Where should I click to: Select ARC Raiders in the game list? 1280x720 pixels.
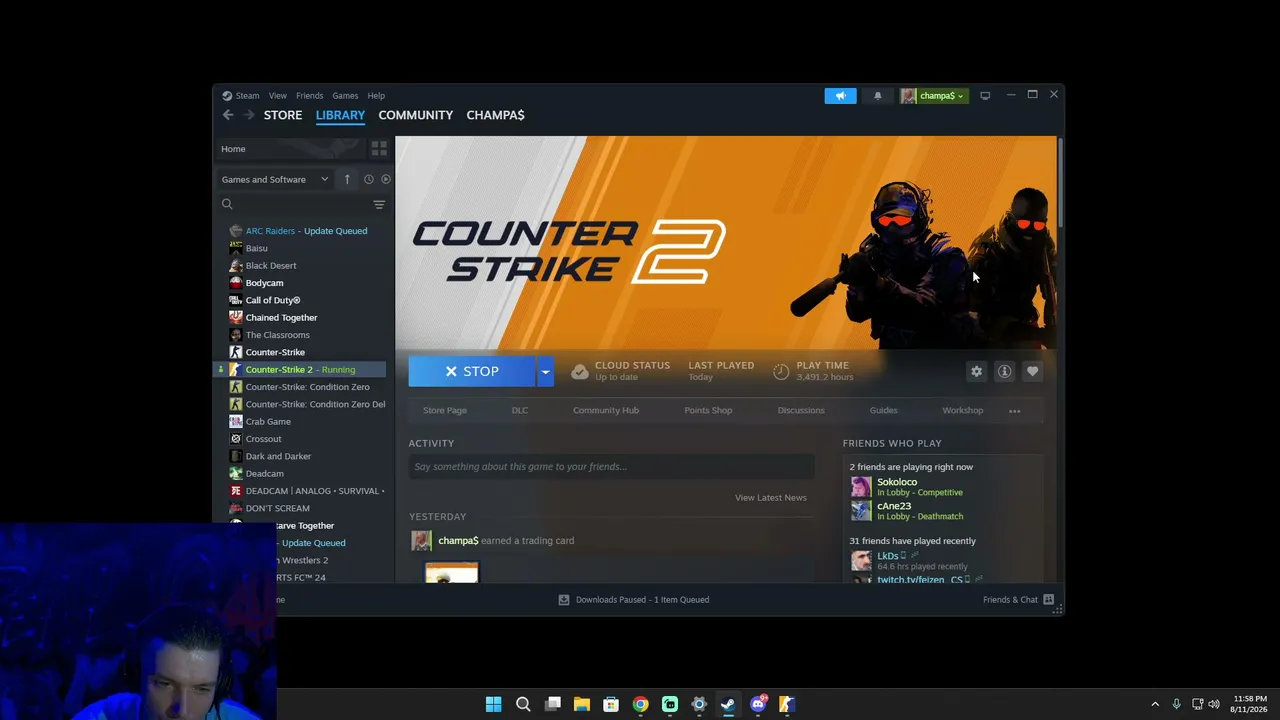pos(302,231)
